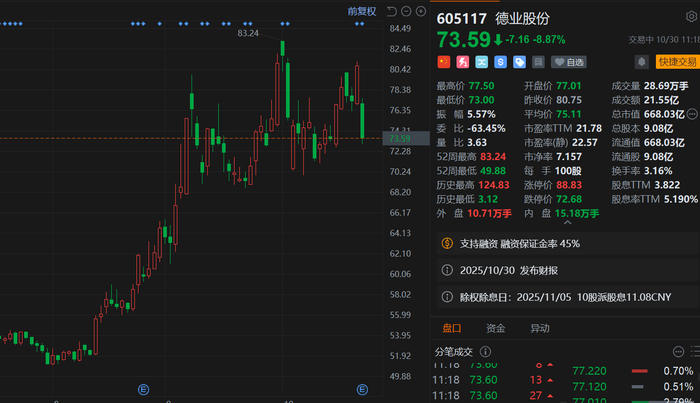Show info for 分笔成交 section
700x403 pixels.
485,352
